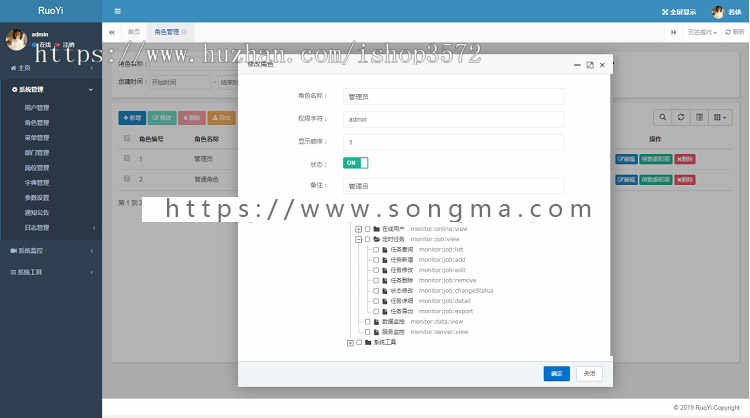
Task: Check the 任务查询 permission checkbox
Action: pyautogui.click(x=376, y=250)
